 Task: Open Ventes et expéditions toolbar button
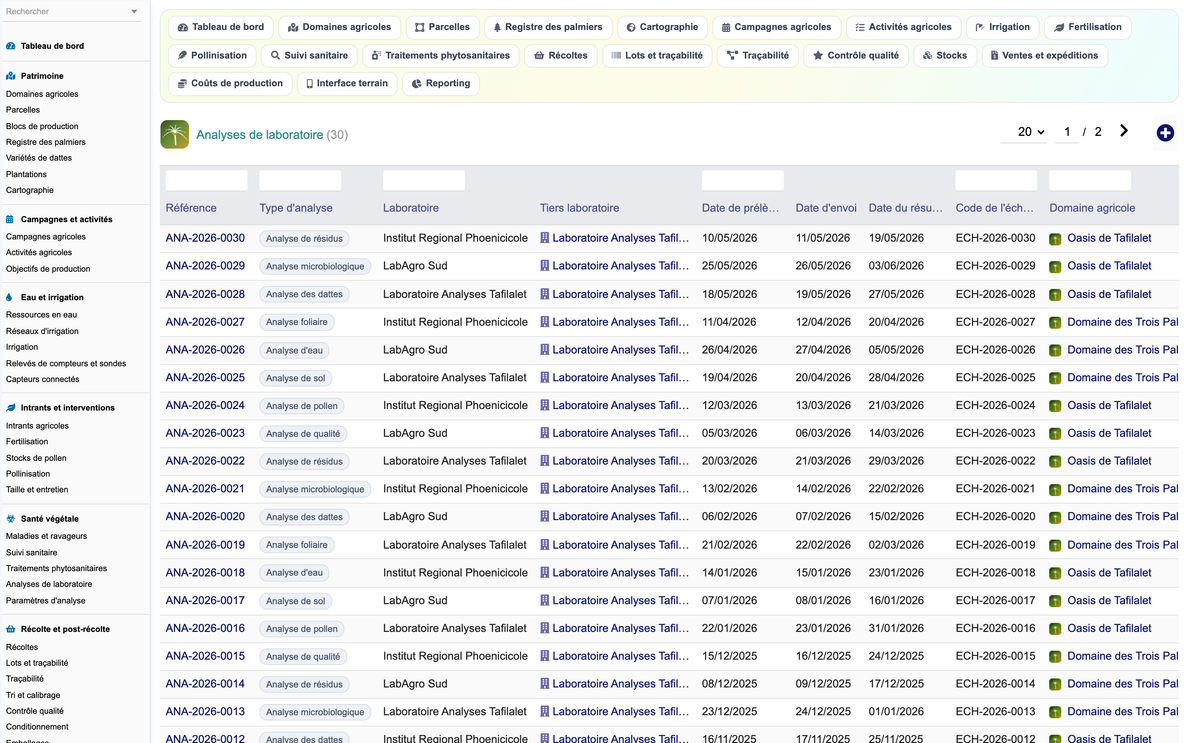[x=1043, y=55]
